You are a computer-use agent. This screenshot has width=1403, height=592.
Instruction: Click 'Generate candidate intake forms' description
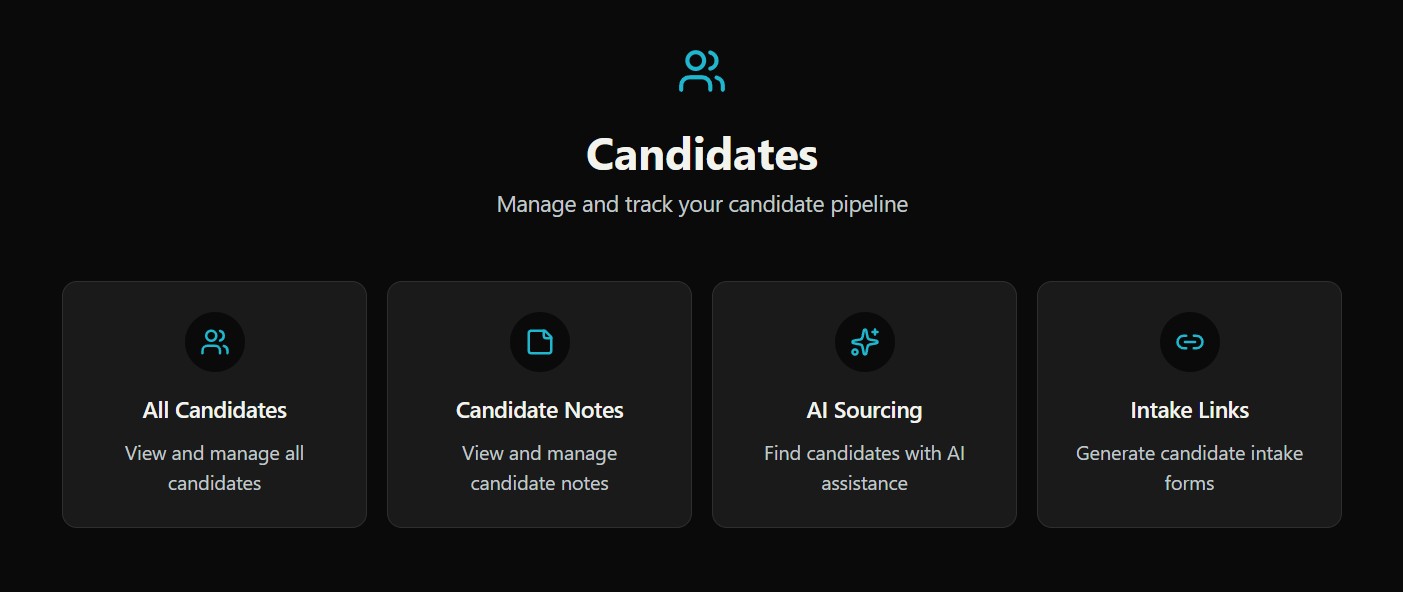click(1189, 467)
